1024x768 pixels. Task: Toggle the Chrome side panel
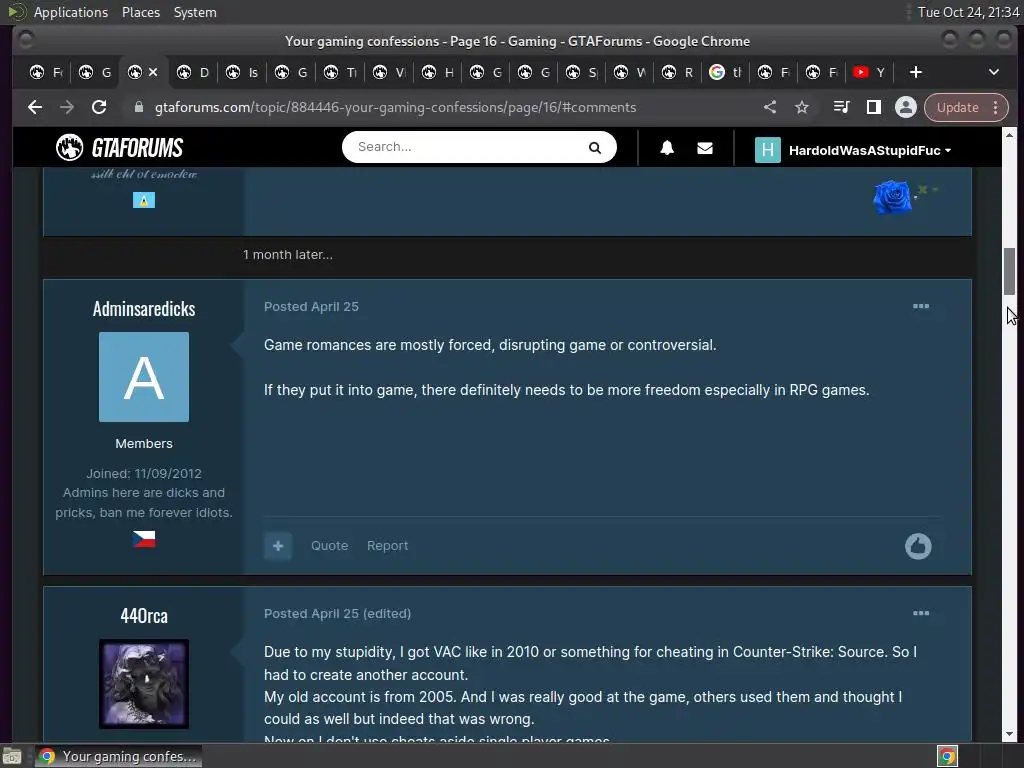click(x=873, y=107)
